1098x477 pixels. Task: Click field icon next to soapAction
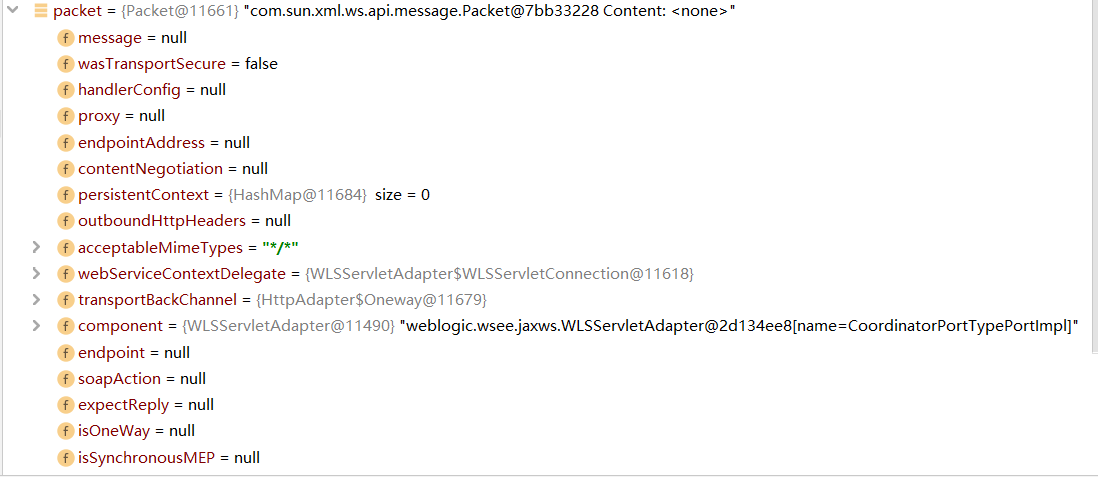[x=66, y=379]
